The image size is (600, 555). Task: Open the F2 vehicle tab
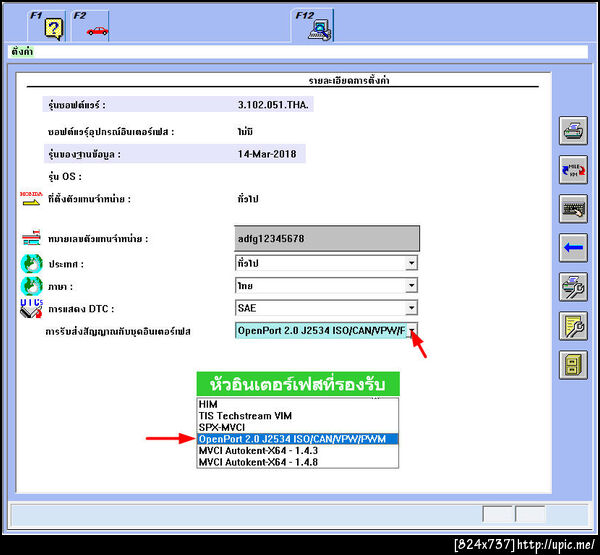pyautogui.click(x=91, y=26)
